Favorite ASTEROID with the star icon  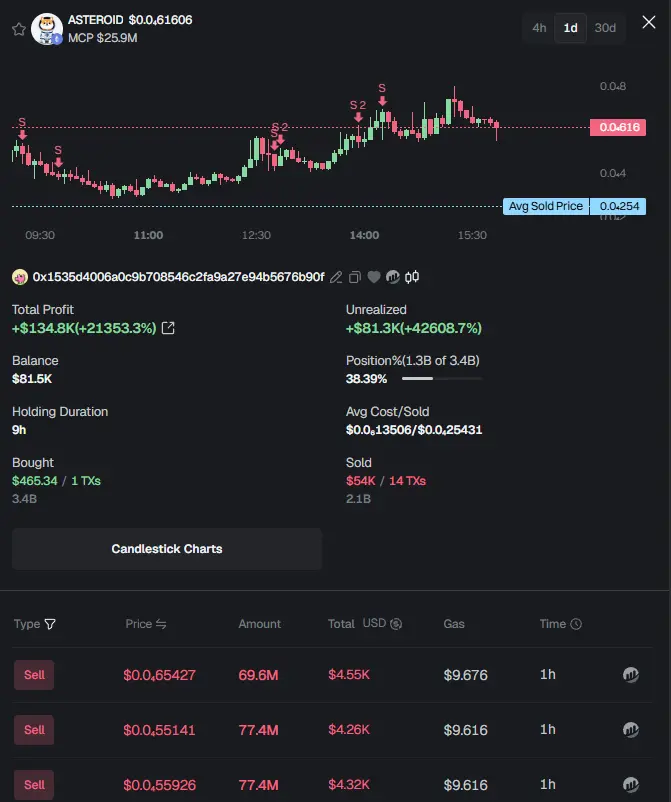[x=19, y=29]
